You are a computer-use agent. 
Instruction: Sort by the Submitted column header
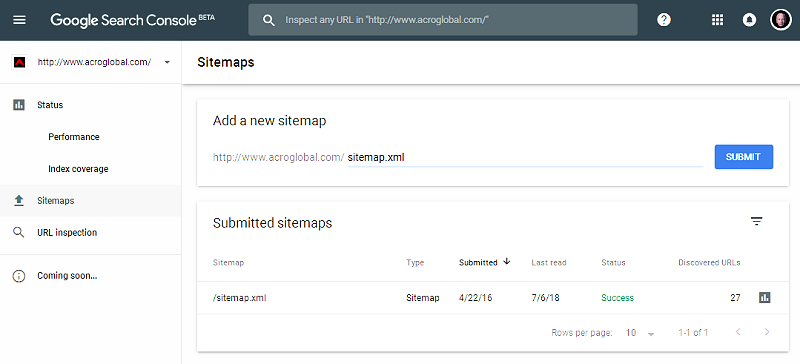pyautogui.click(x=478, y=262)
